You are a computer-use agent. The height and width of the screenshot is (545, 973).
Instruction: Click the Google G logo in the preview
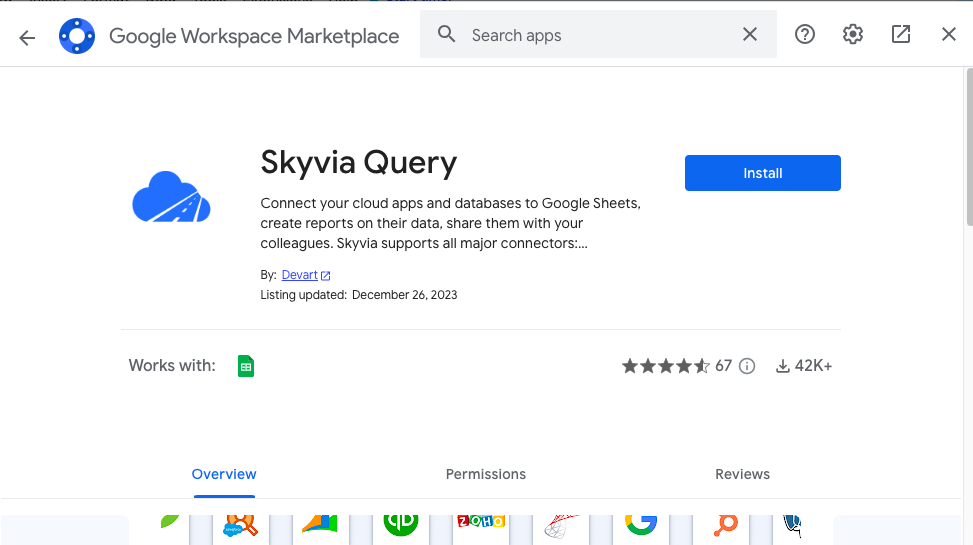pyautogui.click(x=641, y=525)
